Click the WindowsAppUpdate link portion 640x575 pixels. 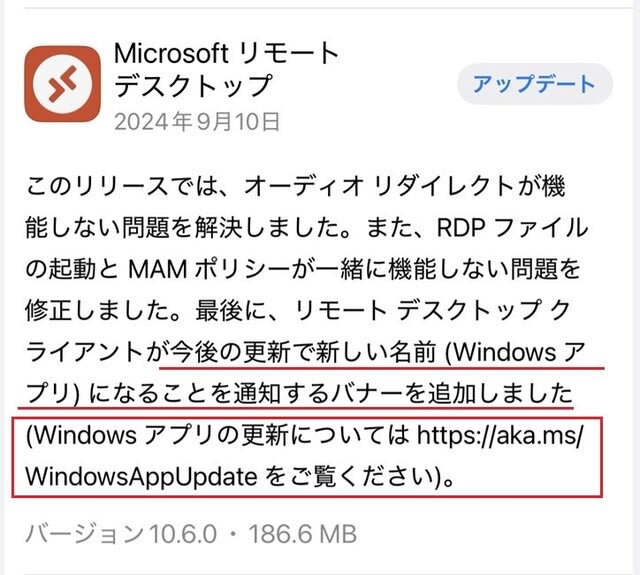coord(141,477)
